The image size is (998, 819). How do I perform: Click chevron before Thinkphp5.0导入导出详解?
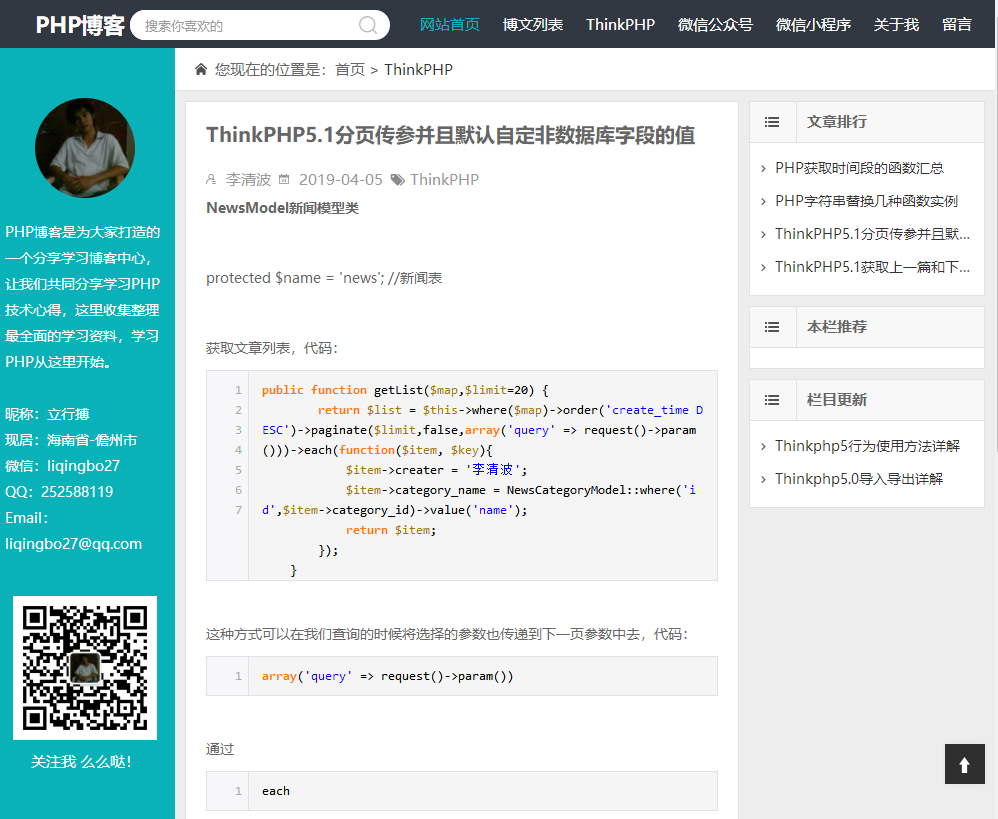[763, 479]
